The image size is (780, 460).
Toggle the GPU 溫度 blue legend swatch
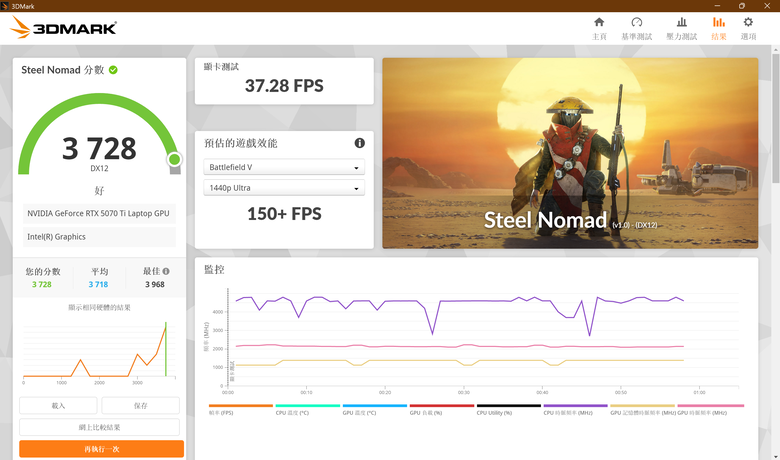pyautogui.click(x=375, y=406)
